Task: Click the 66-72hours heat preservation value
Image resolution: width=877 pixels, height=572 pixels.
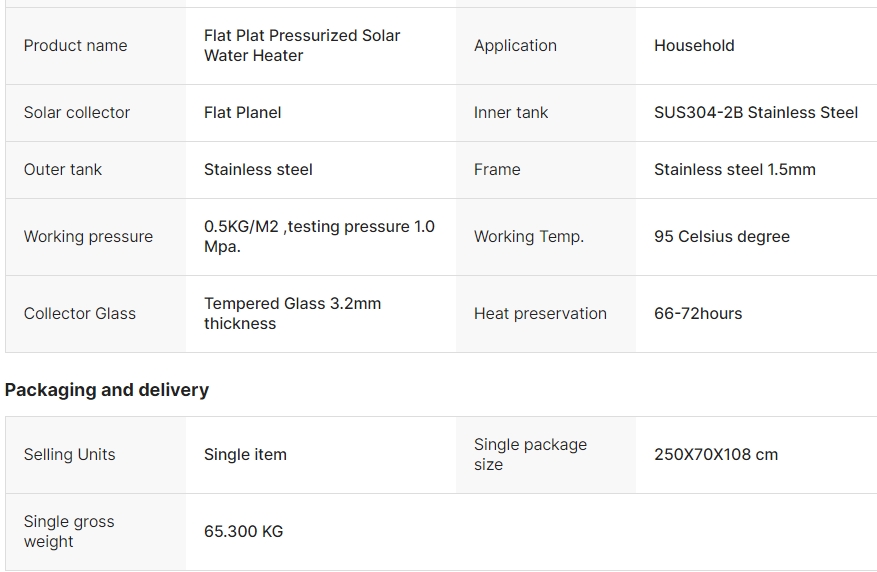Action: click(698, 314)
